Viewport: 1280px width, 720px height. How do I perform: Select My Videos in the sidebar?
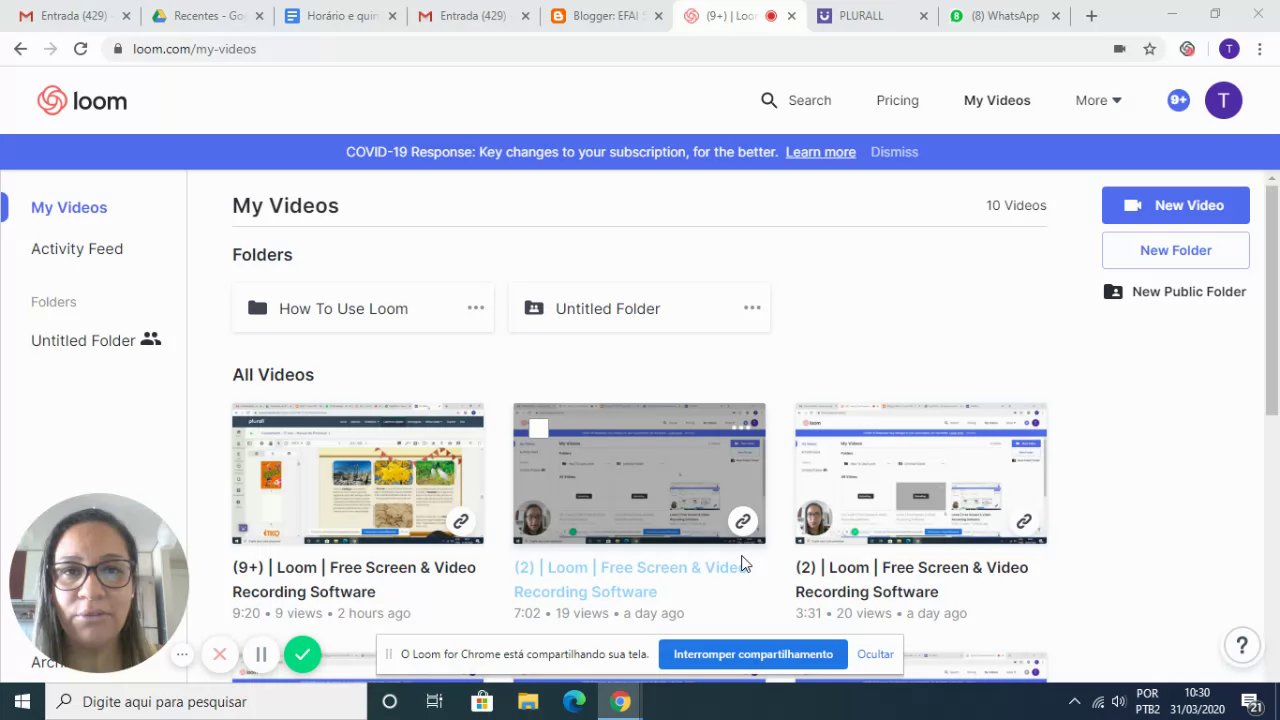pyautogui.click(x=69, y=207)
